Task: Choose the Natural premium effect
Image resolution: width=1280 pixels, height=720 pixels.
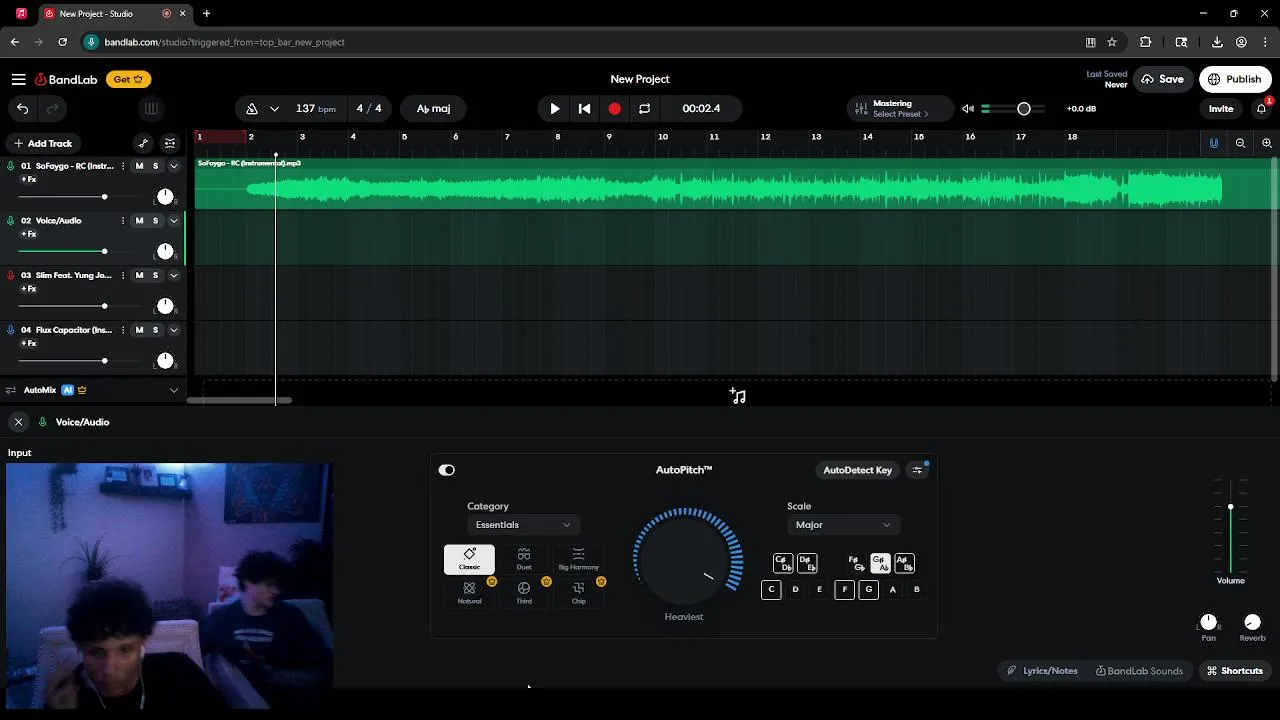Action: 469,592
